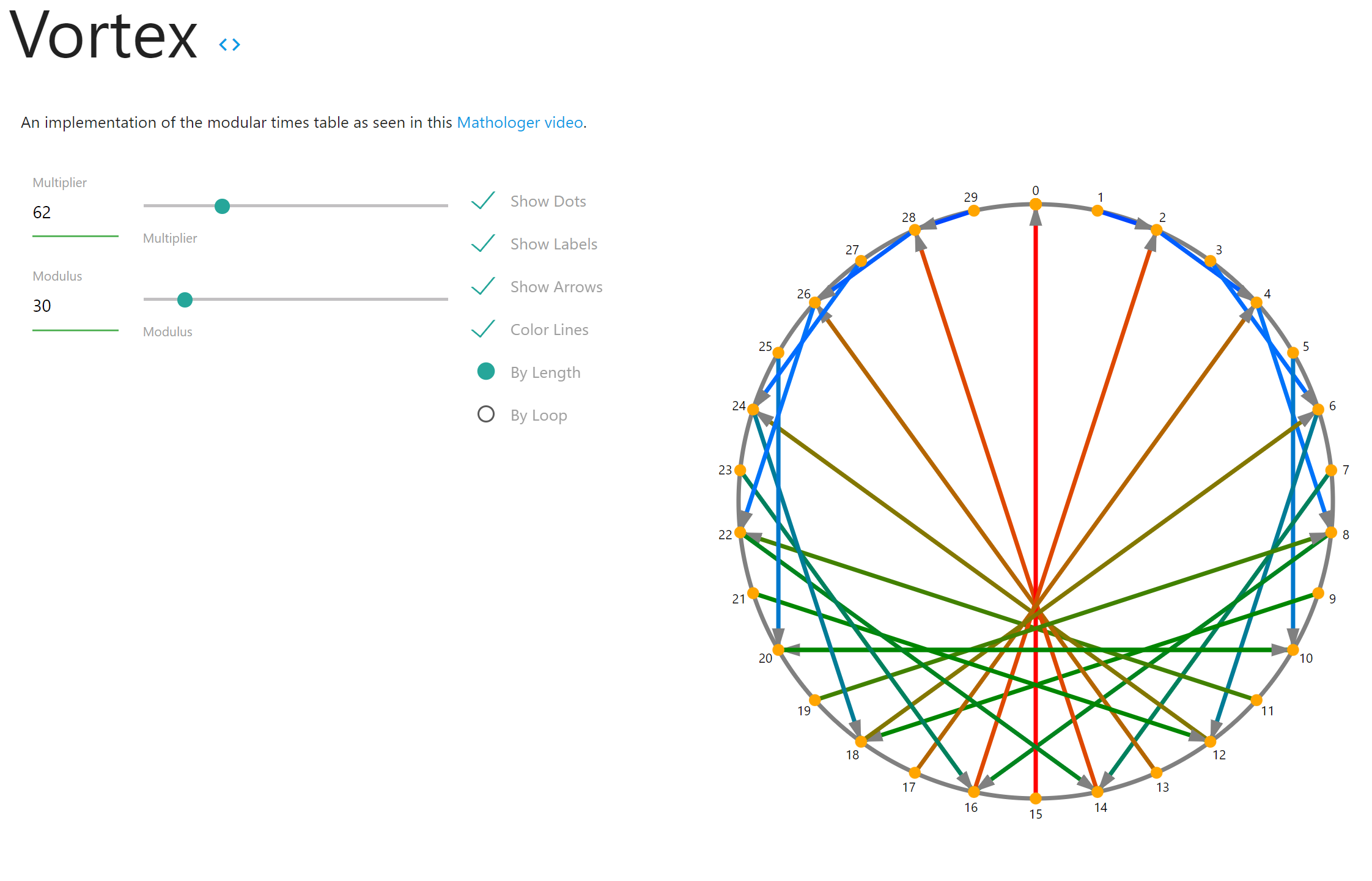This screenshot has width=1372, height=881.
Task: Click the orange dot at node 20
Action: click(778, 650)
